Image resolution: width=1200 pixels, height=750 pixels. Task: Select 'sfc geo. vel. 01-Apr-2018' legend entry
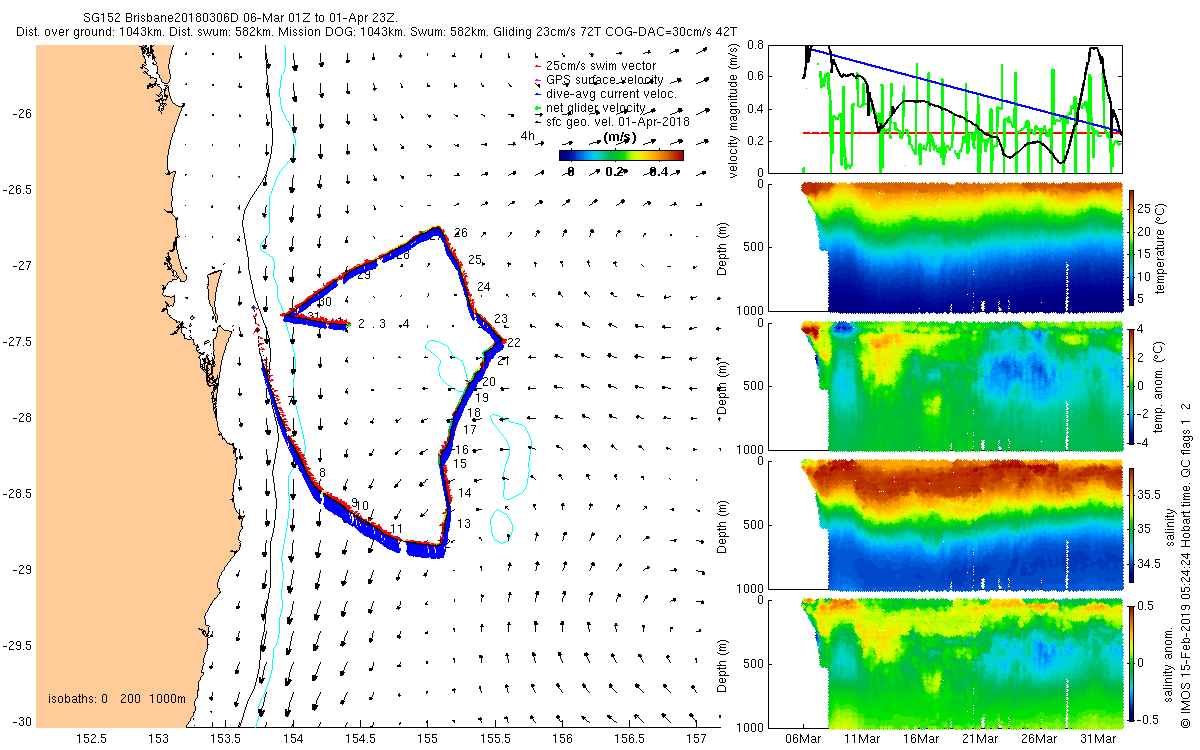[617, 121]
